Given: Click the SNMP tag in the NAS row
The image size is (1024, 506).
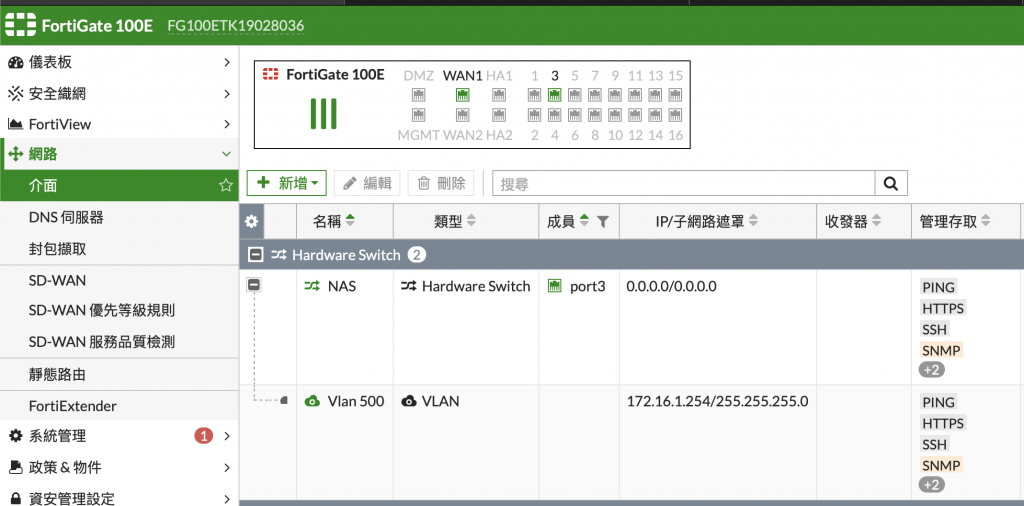Looking at the screenshot, I should point(942,350).
